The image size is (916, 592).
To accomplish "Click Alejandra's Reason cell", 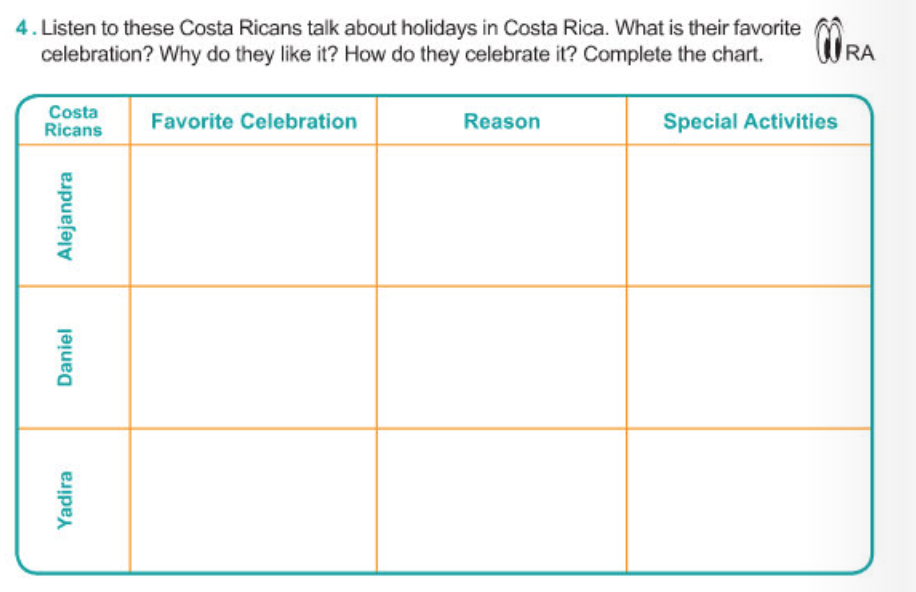I will pos(501,215).
